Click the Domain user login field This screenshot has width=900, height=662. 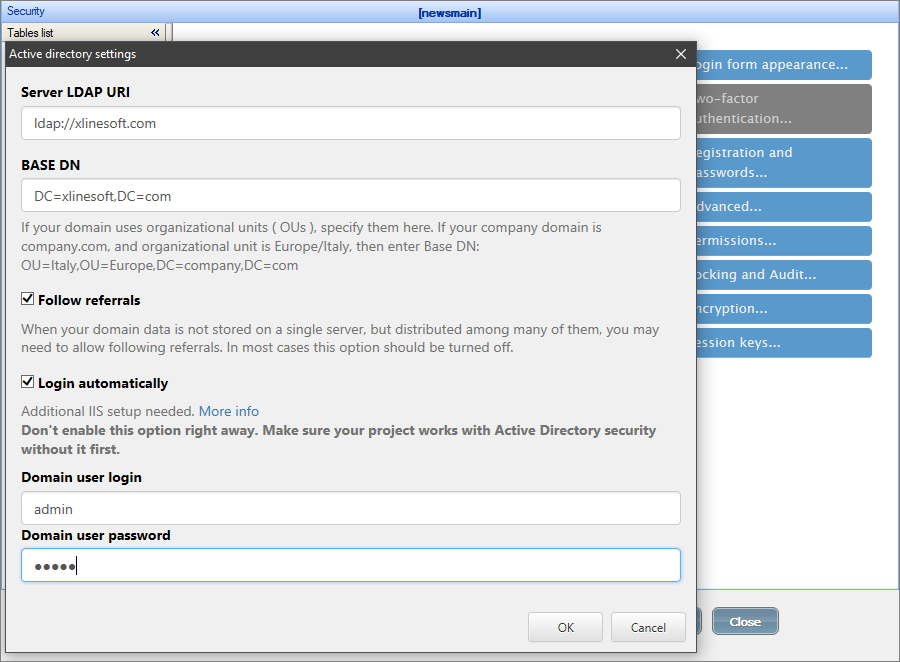[x=350, y=508]
